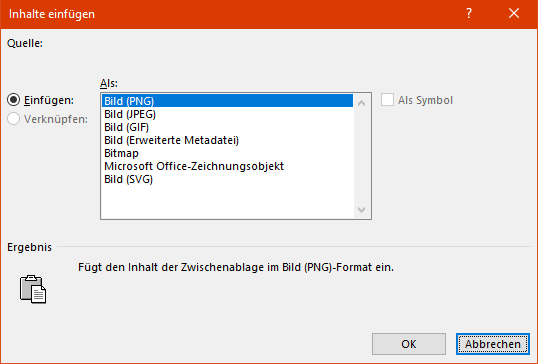Close the Inhalte einfügen dialog
Viewport: 538px width, 364px height.
pos(514,14)
